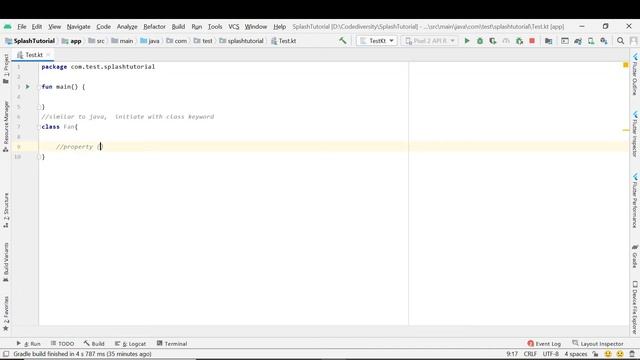Viewport: 640px width, 360px height.
Task: Toggle the Gradle side panel
Action: (x=635, y=256)
